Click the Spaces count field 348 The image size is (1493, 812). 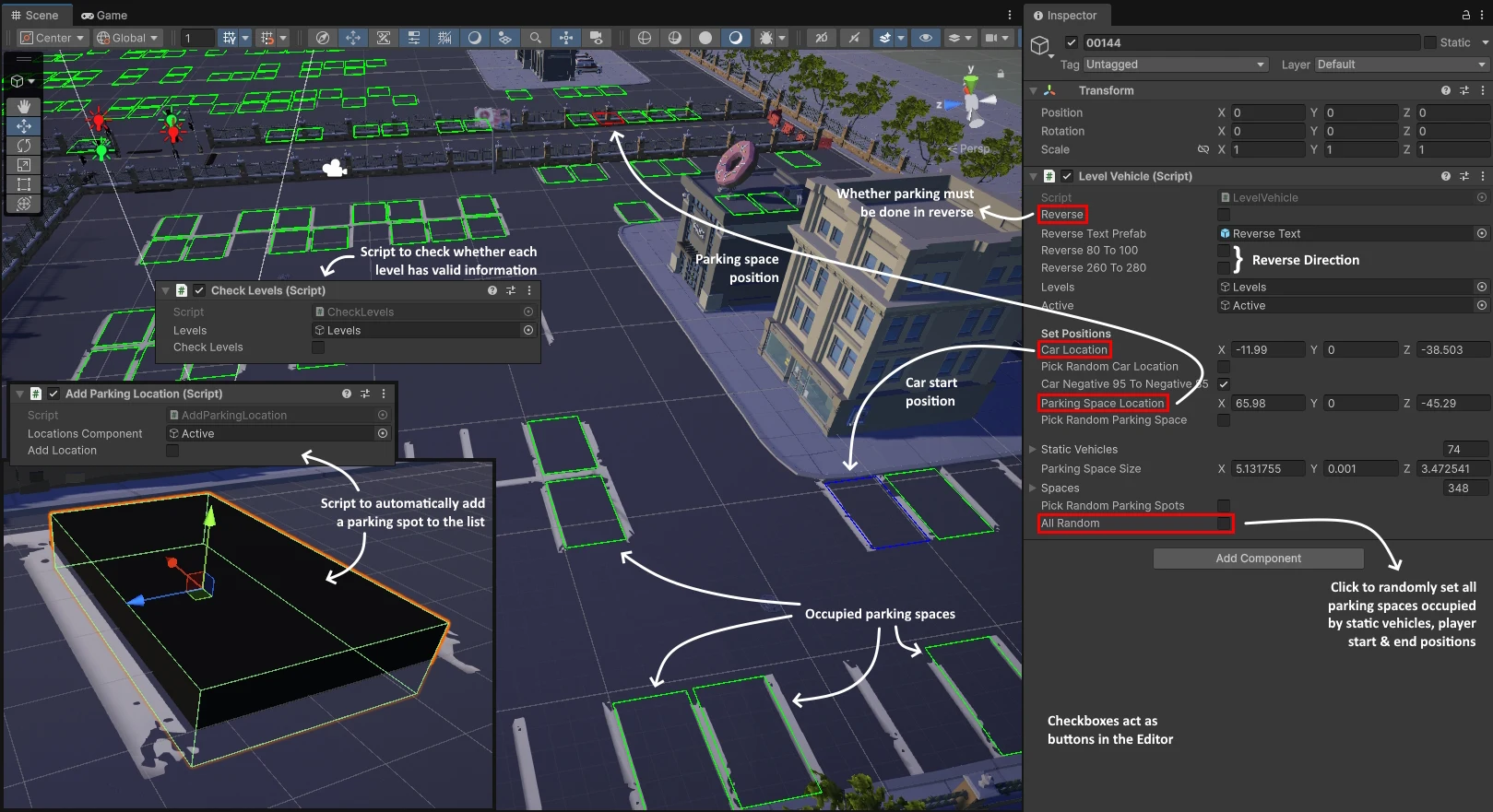pos(1465,488)
